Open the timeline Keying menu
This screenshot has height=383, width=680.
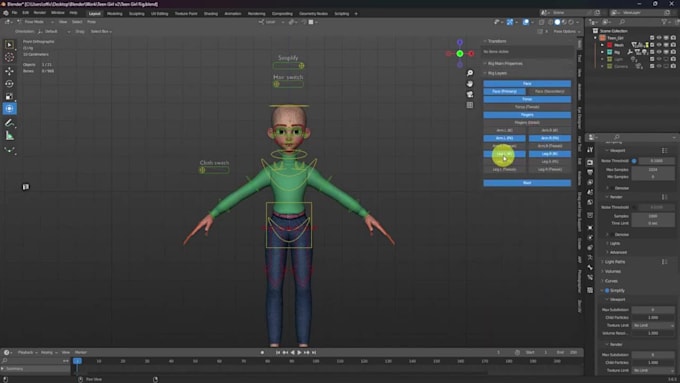point(49,353)
